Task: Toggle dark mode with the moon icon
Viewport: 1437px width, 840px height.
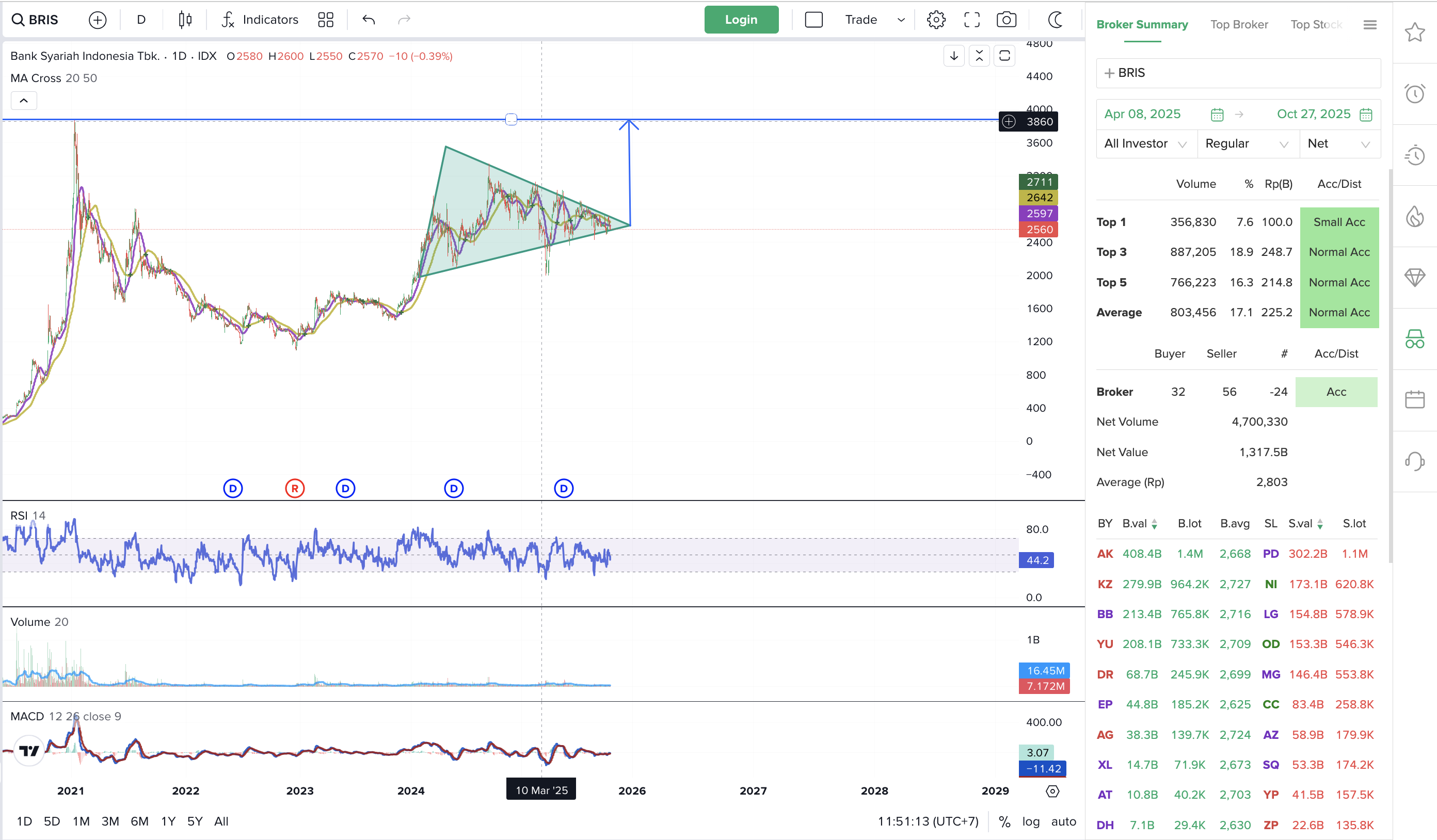Action: tap(1056, 20)
